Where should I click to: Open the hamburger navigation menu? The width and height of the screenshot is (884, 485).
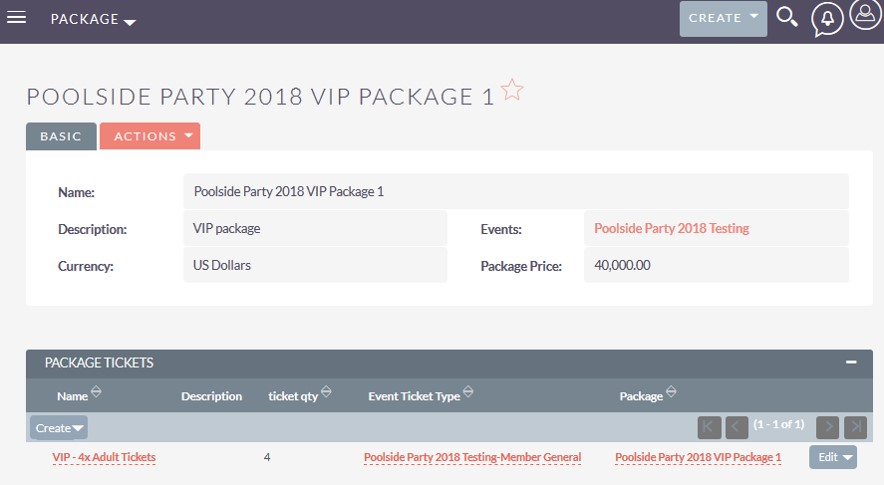(16, 17)
